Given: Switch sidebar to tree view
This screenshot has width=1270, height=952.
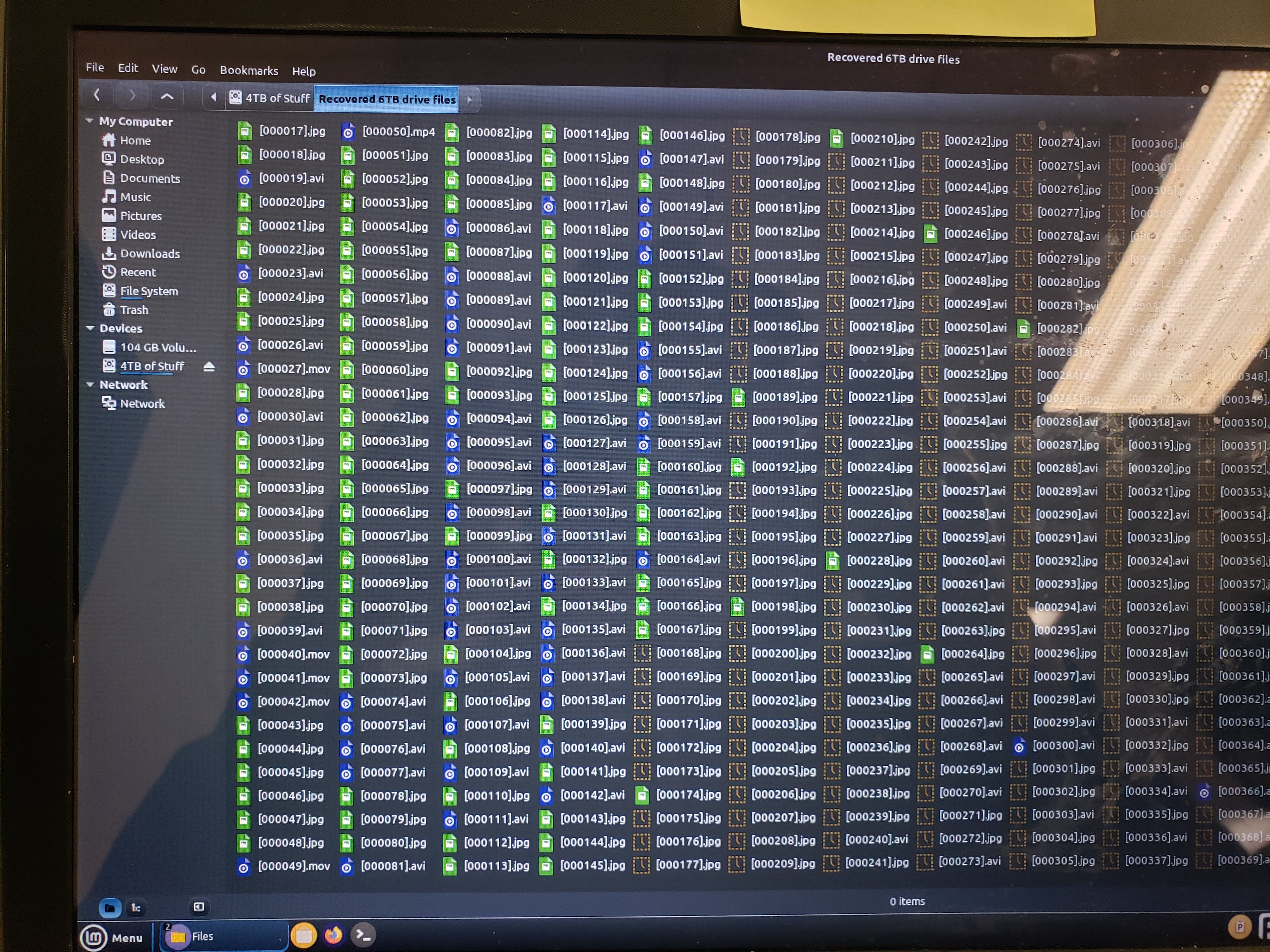Looking at the screenshot, I should coord(136,907).
